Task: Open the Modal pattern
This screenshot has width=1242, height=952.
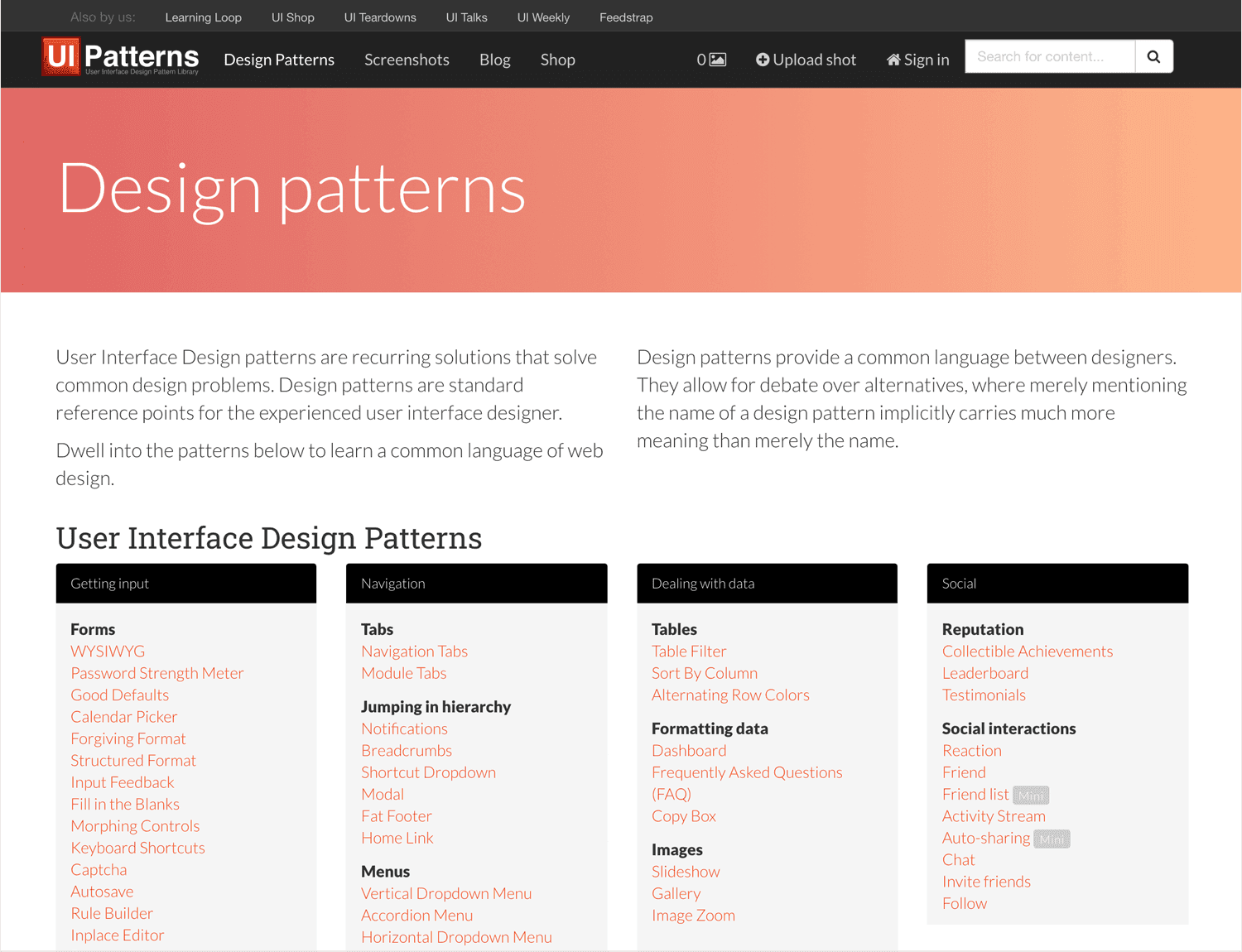Action: tap(383, 794)
